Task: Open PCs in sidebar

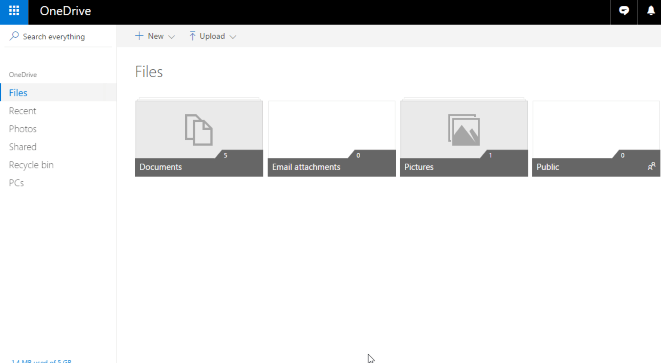Action: coord(16,183)
